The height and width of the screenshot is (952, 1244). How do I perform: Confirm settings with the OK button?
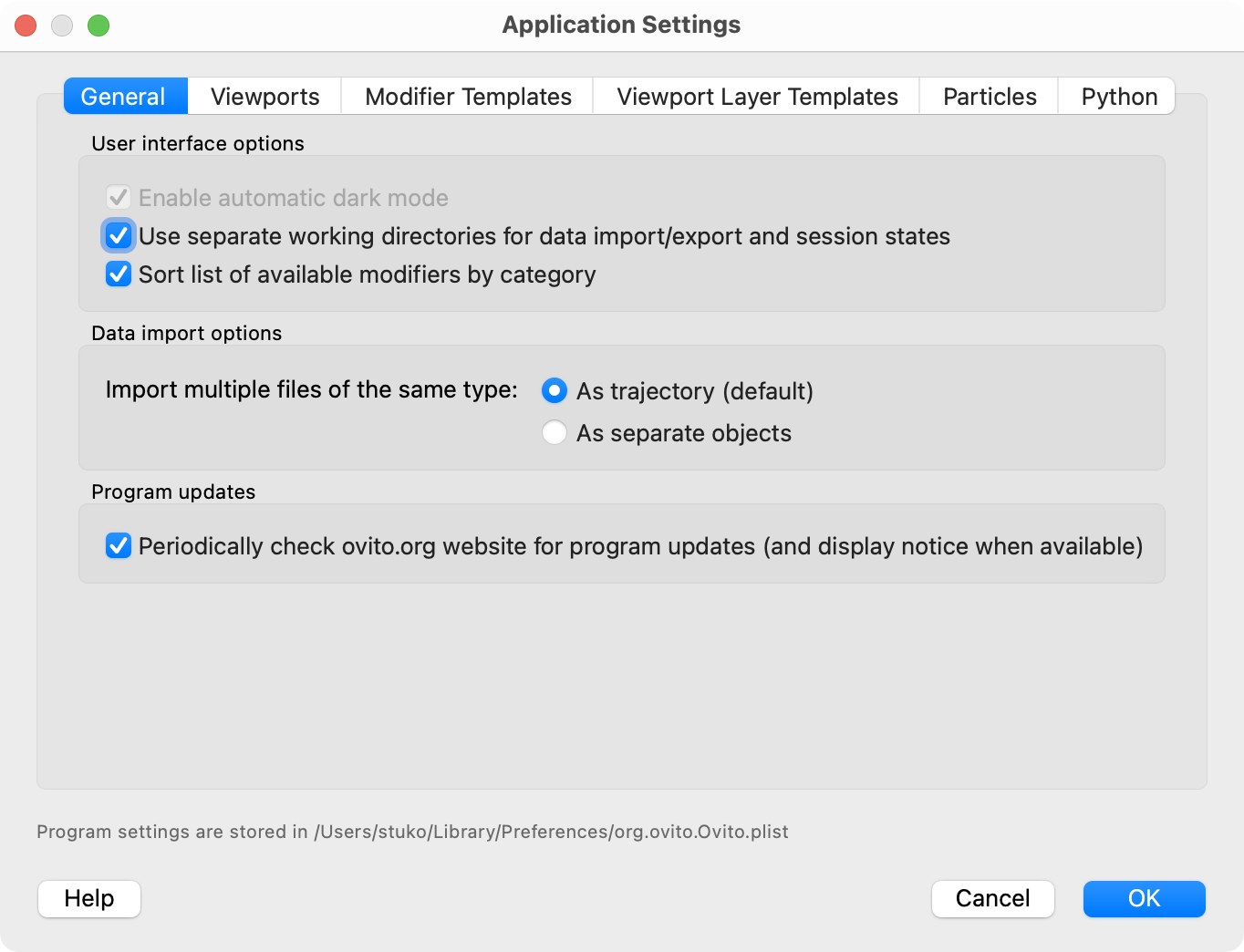1144,899
